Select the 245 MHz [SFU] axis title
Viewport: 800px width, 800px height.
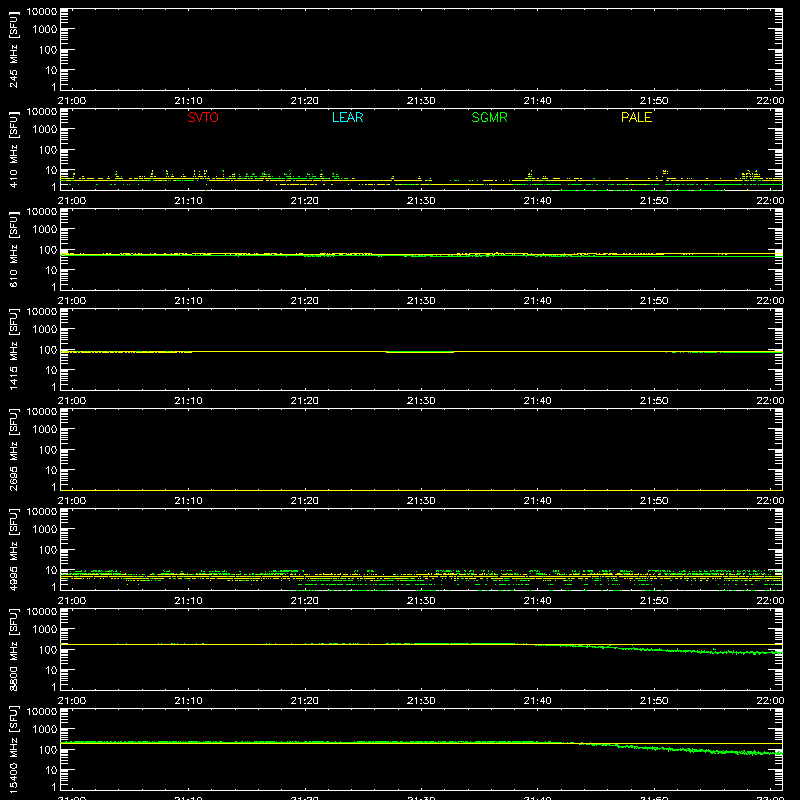[14, 49]
